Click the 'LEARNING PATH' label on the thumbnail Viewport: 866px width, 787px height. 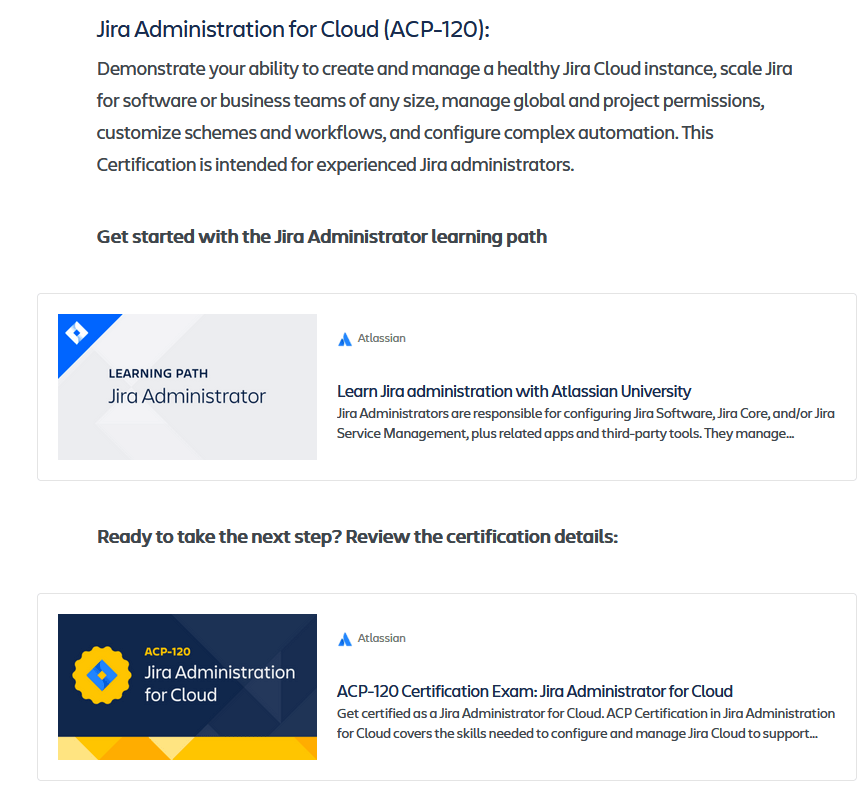pos(153,373)
